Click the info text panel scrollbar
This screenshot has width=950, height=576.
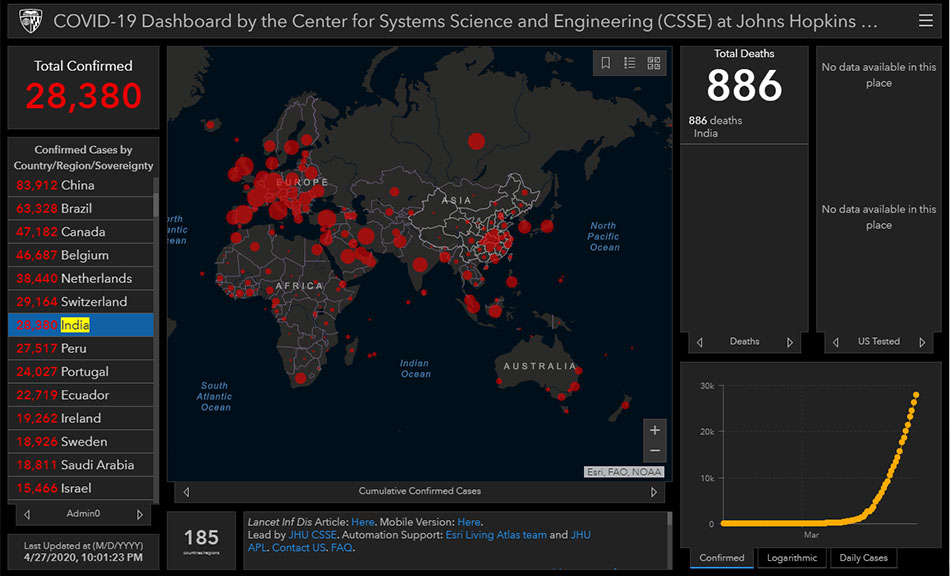click(669, 518)
